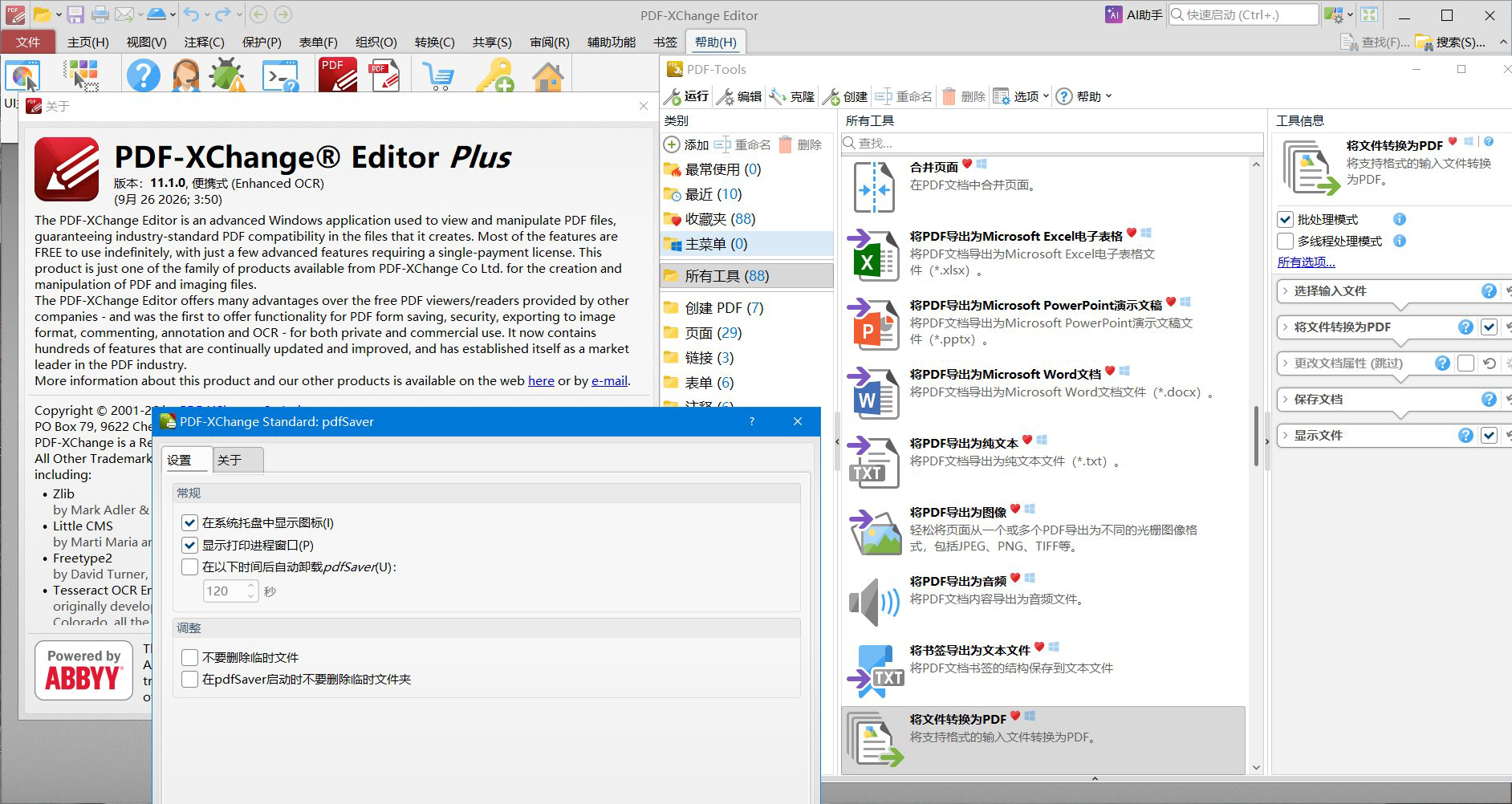
Task: Select the 合并页面 tool icon
Action: [873, 187]
